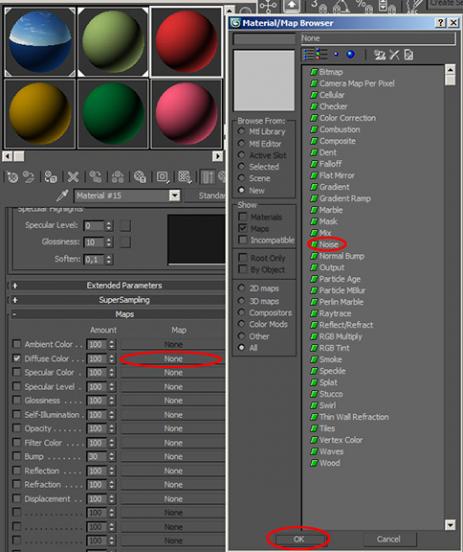Viewport: 463px width, 552px height.
Task: Select the Mtl Library radio button
Action: 241,131
